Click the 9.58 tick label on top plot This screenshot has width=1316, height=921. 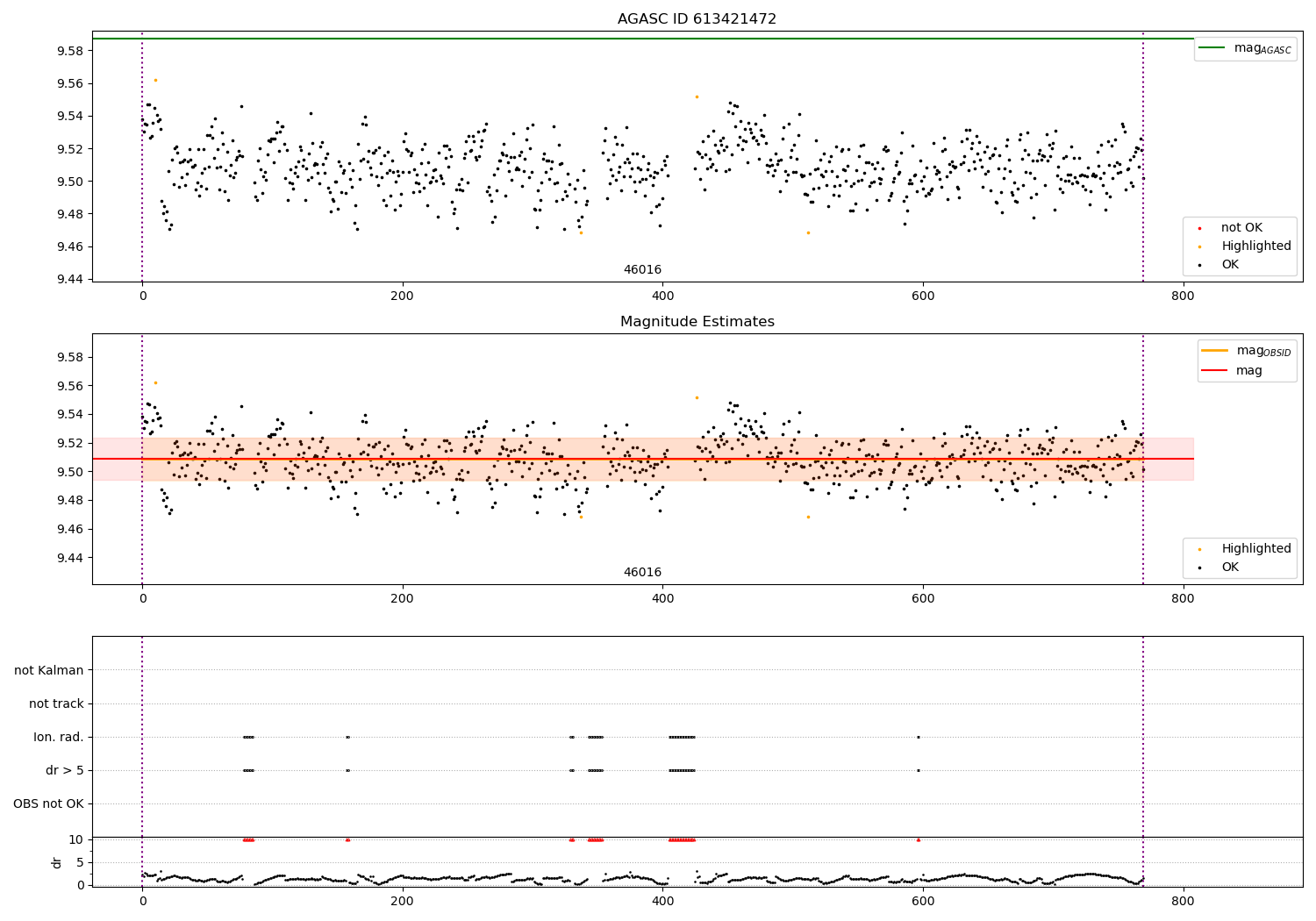coord(69,51)
